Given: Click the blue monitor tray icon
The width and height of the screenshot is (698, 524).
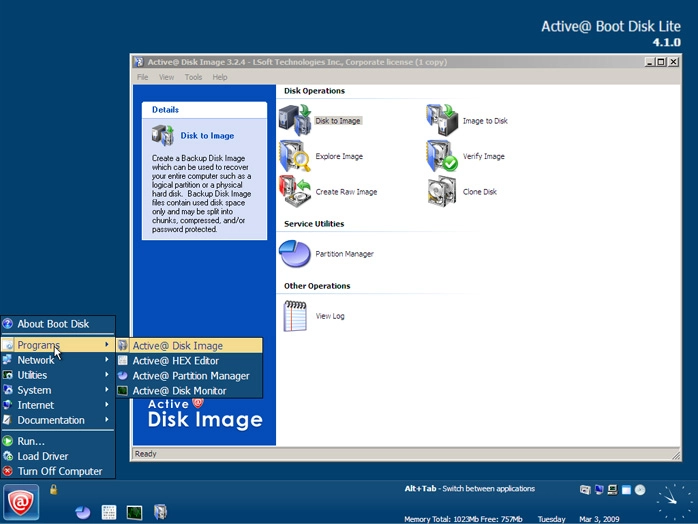Looking at the screenshot, I should 599,490.
